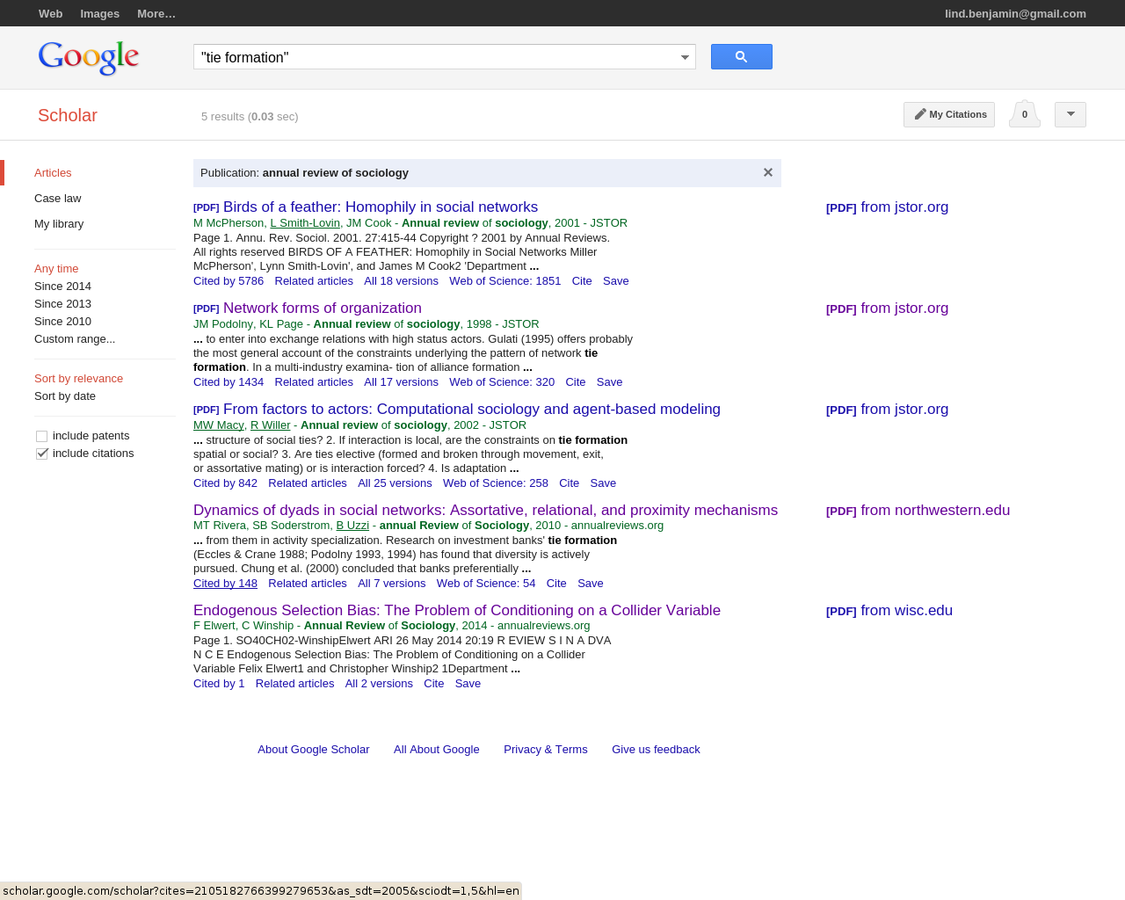Expand the More… menu in top bar
This screenshot has width=1125, height=900.
[156, 14]
